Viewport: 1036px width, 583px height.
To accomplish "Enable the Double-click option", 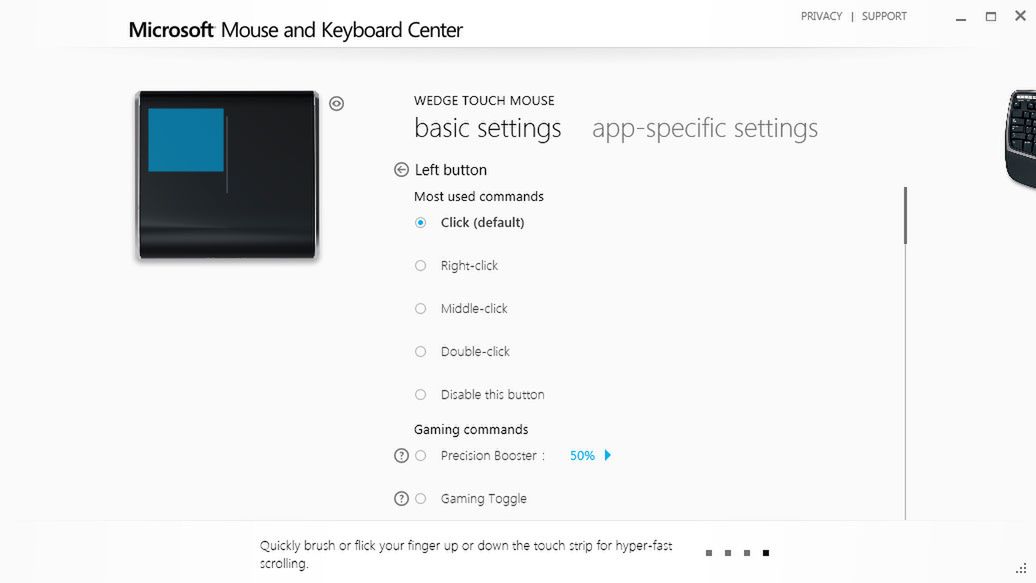I will [x=421, y=352].
